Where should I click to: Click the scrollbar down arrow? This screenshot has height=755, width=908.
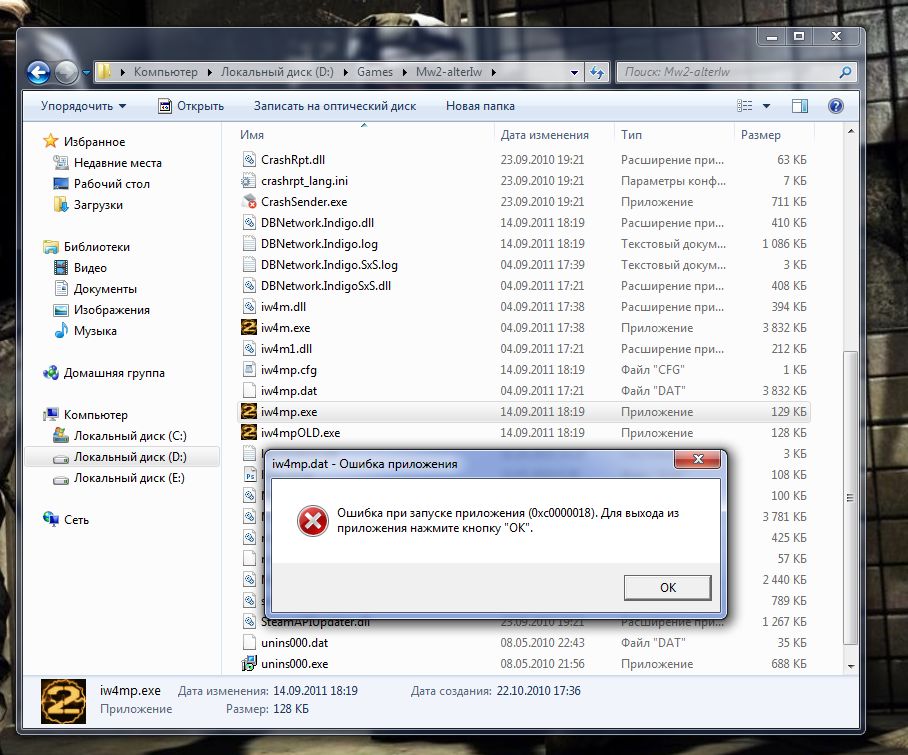click(851, 666)
